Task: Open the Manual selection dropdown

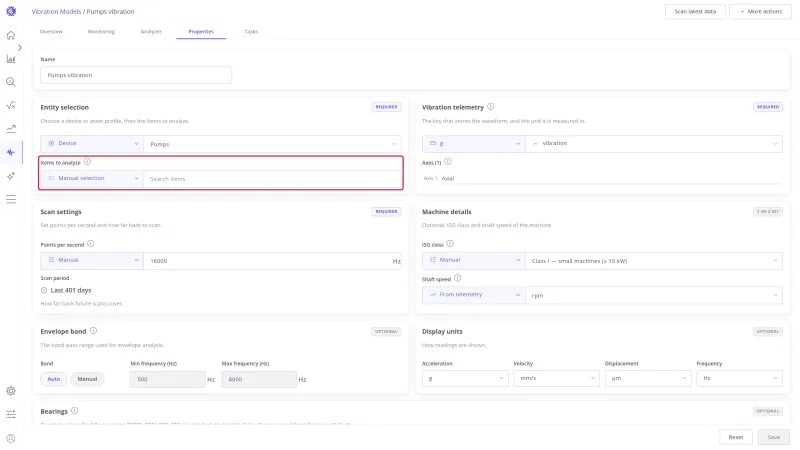Action: click(92, 178)
